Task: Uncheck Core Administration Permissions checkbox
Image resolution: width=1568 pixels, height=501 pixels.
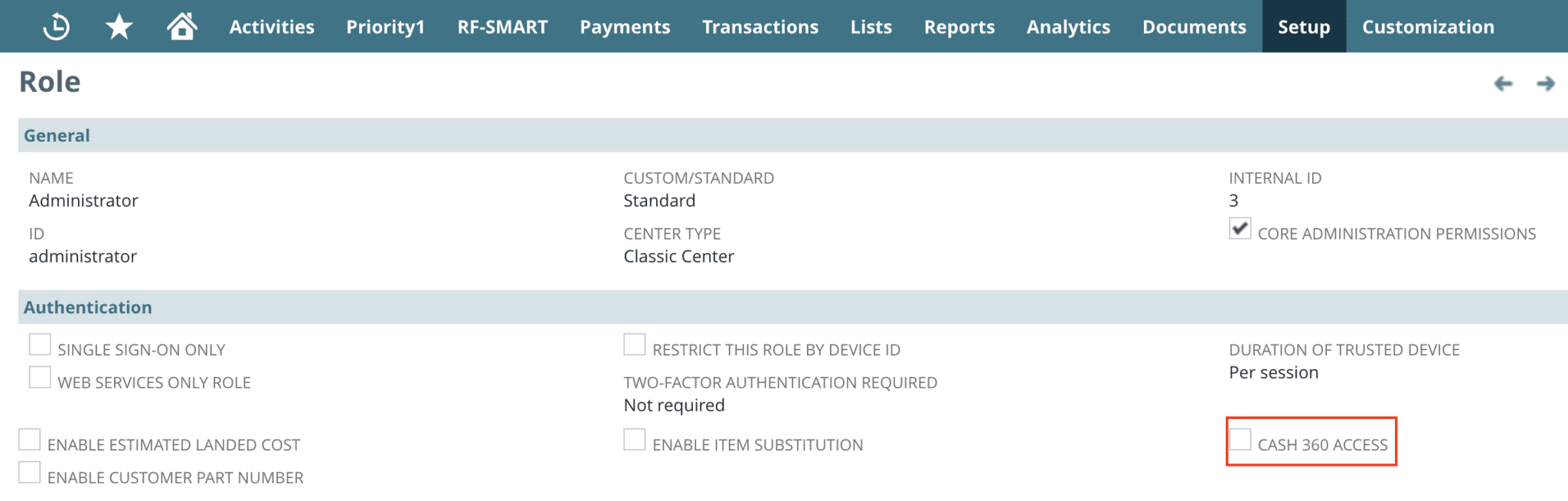Action: 1240,228
